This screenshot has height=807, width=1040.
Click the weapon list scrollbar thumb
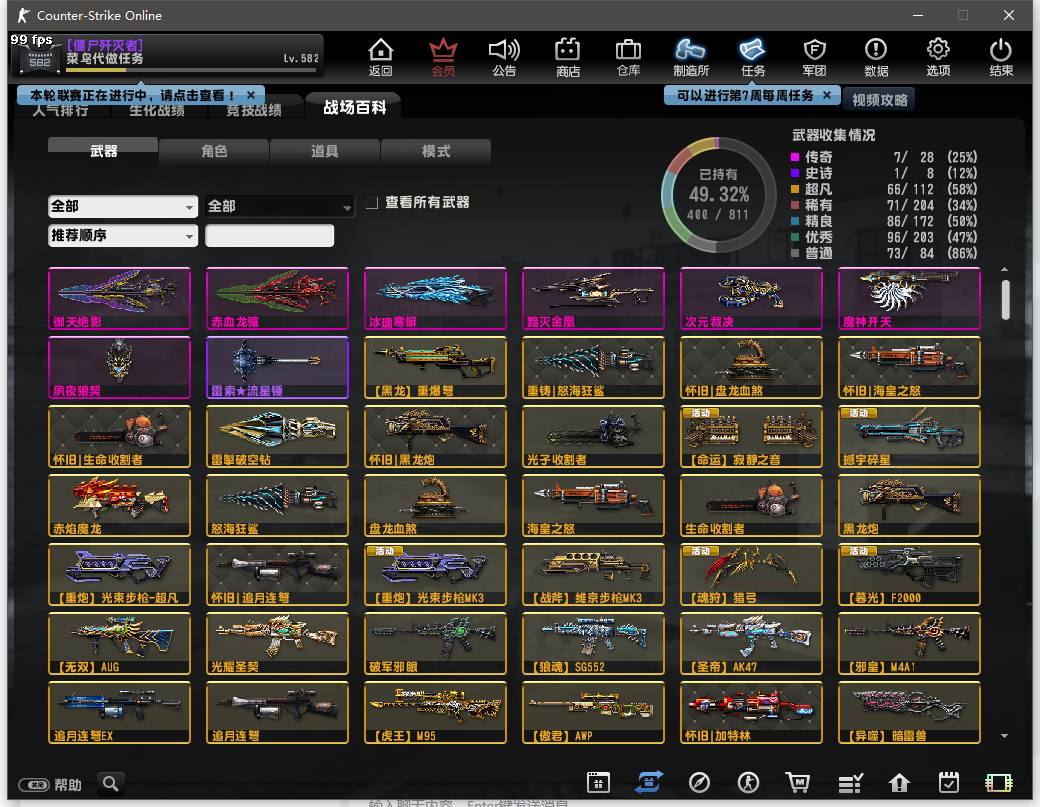click(x=1006, y=299)
